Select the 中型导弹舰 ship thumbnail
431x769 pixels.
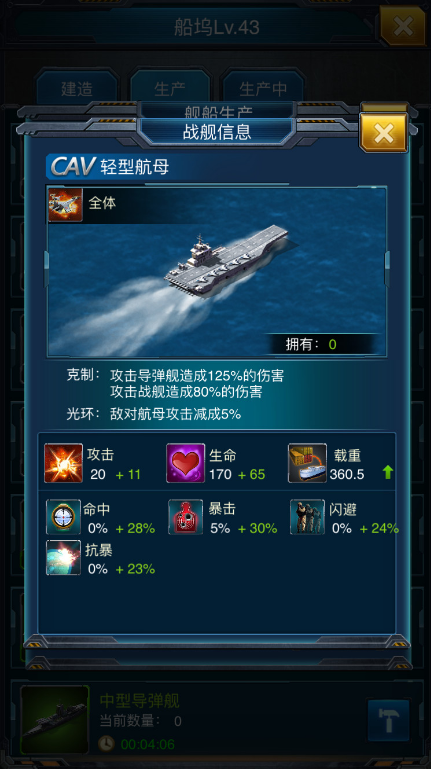[x=55, y=720]
